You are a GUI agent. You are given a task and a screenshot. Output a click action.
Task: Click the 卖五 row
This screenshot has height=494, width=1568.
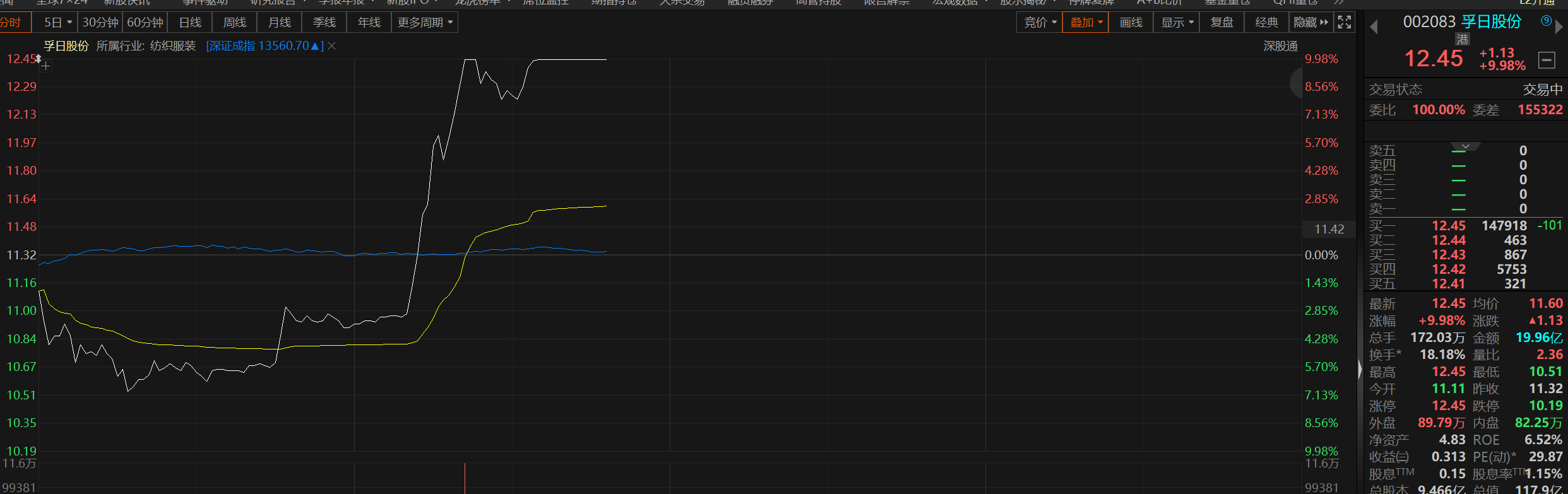(x=1466, y=151)
